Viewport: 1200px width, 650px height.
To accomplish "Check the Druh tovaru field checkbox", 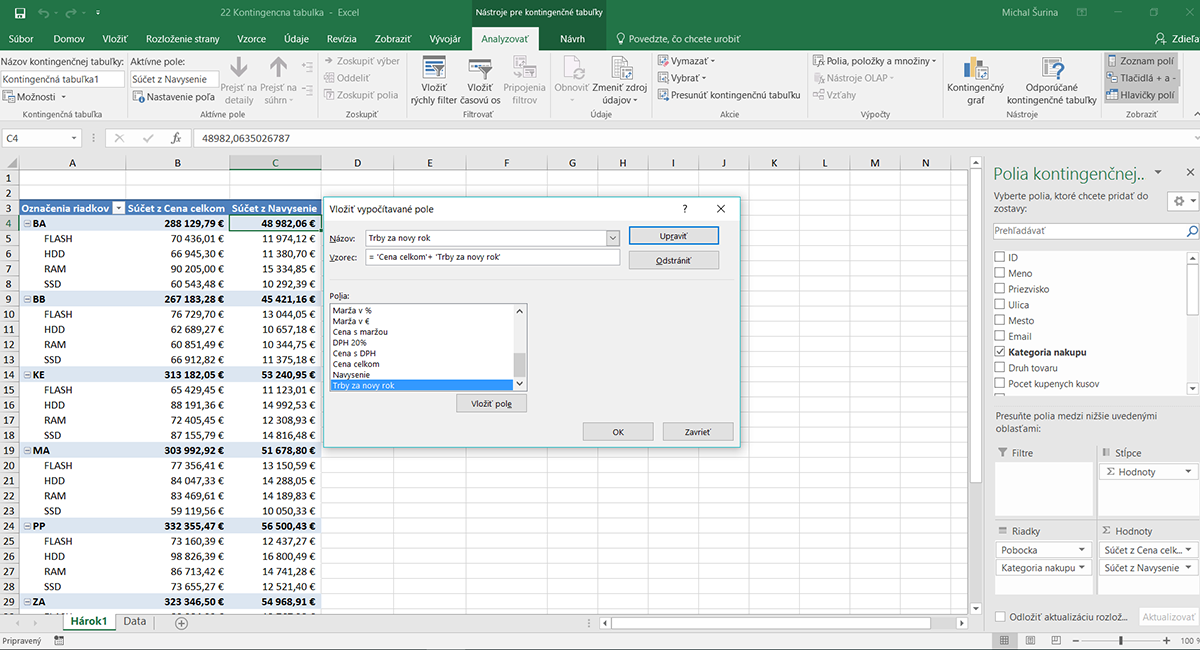I will (1000, 368).
